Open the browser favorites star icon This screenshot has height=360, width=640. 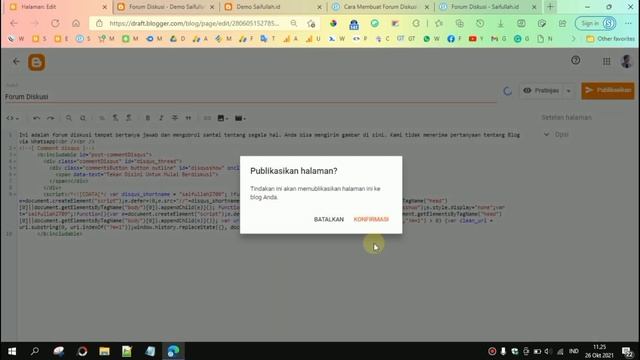[439, 24]
